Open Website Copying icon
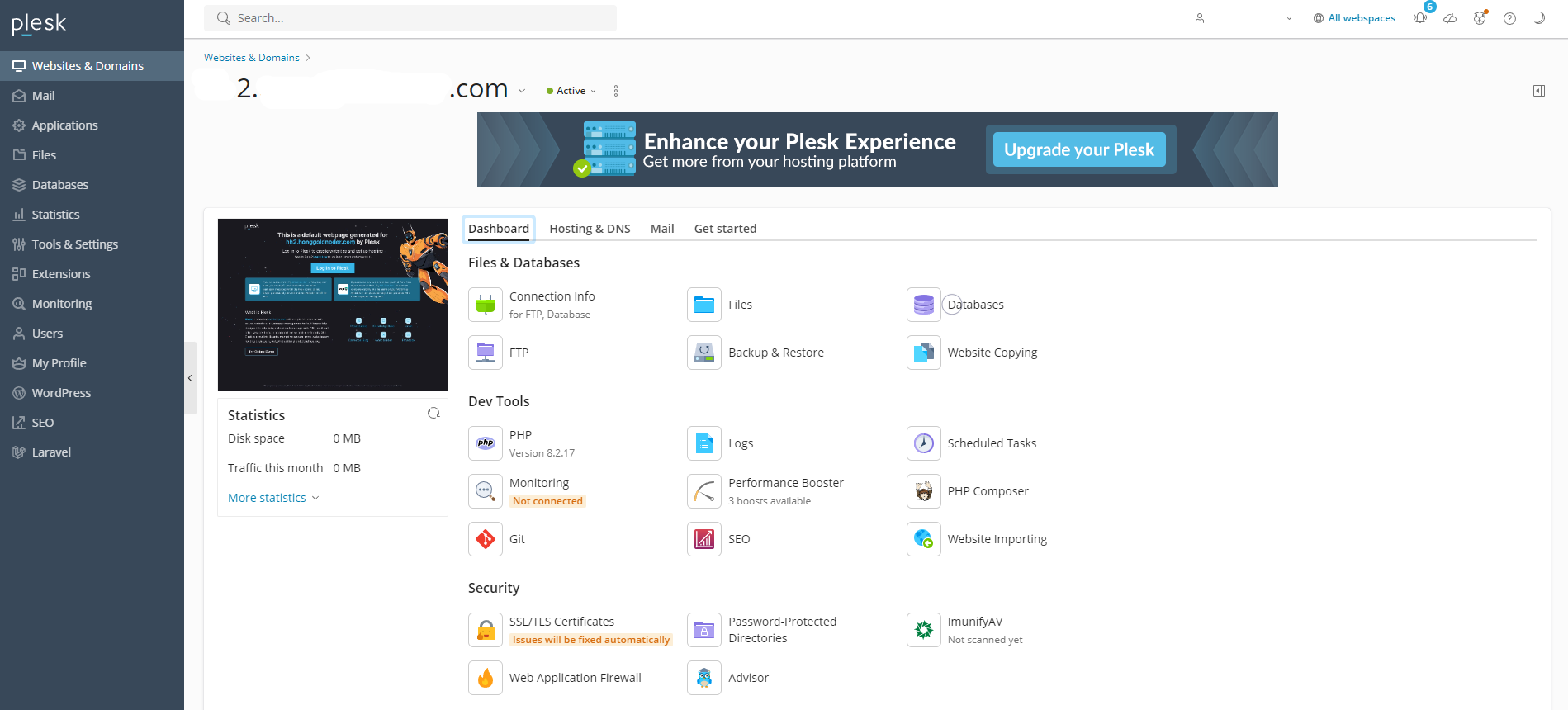 (924, 353)
